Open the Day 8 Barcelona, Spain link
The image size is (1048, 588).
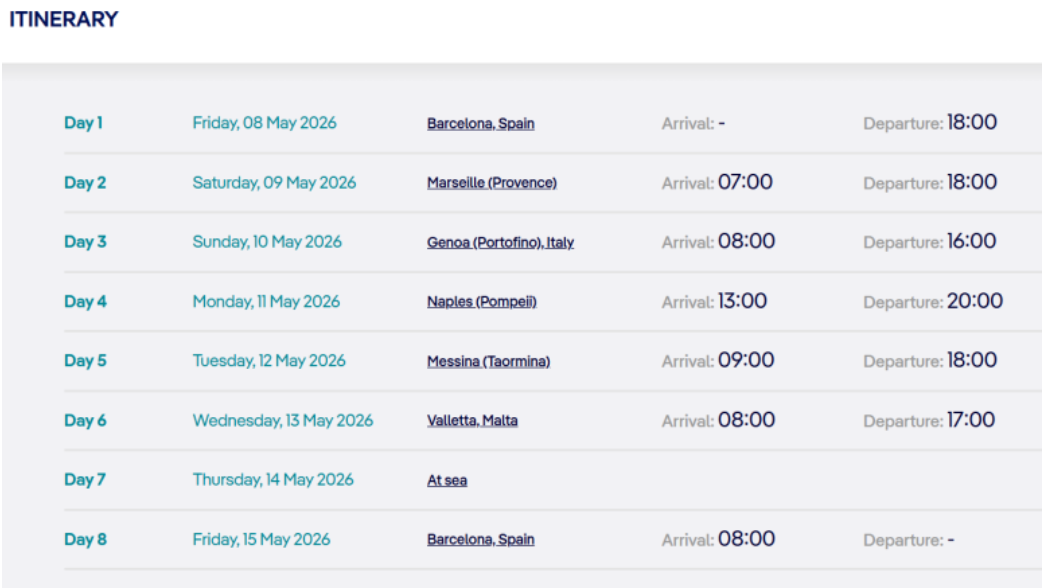[480, 540]
